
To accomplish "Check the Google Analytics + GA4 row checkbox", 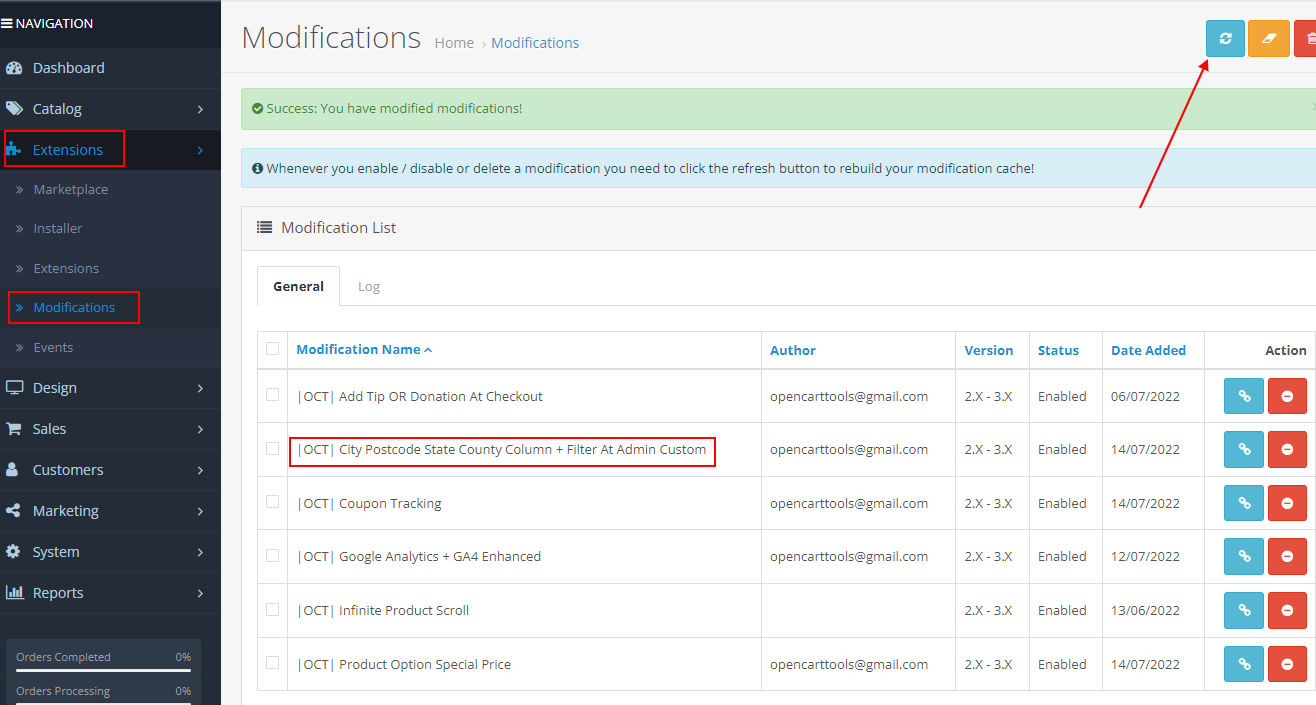I will click(x=272, y=555).
